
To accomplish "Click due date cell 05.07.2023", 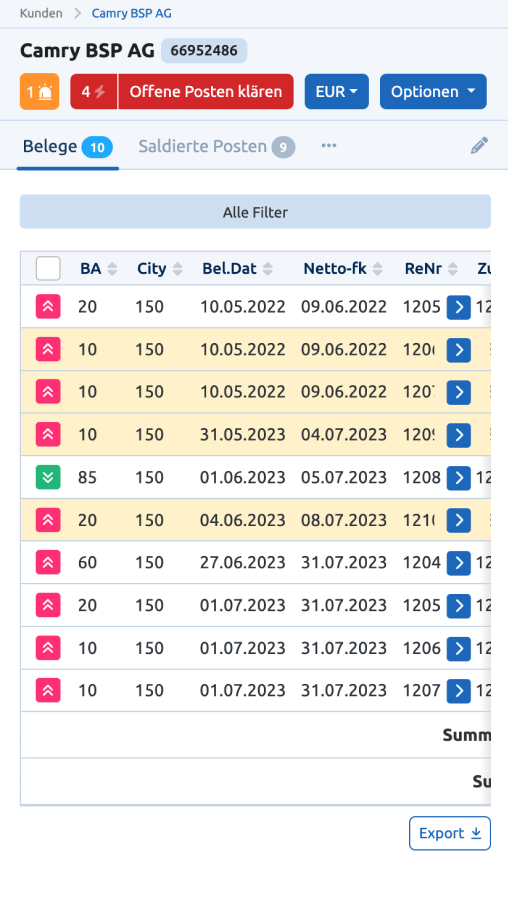I will point(344,477).
